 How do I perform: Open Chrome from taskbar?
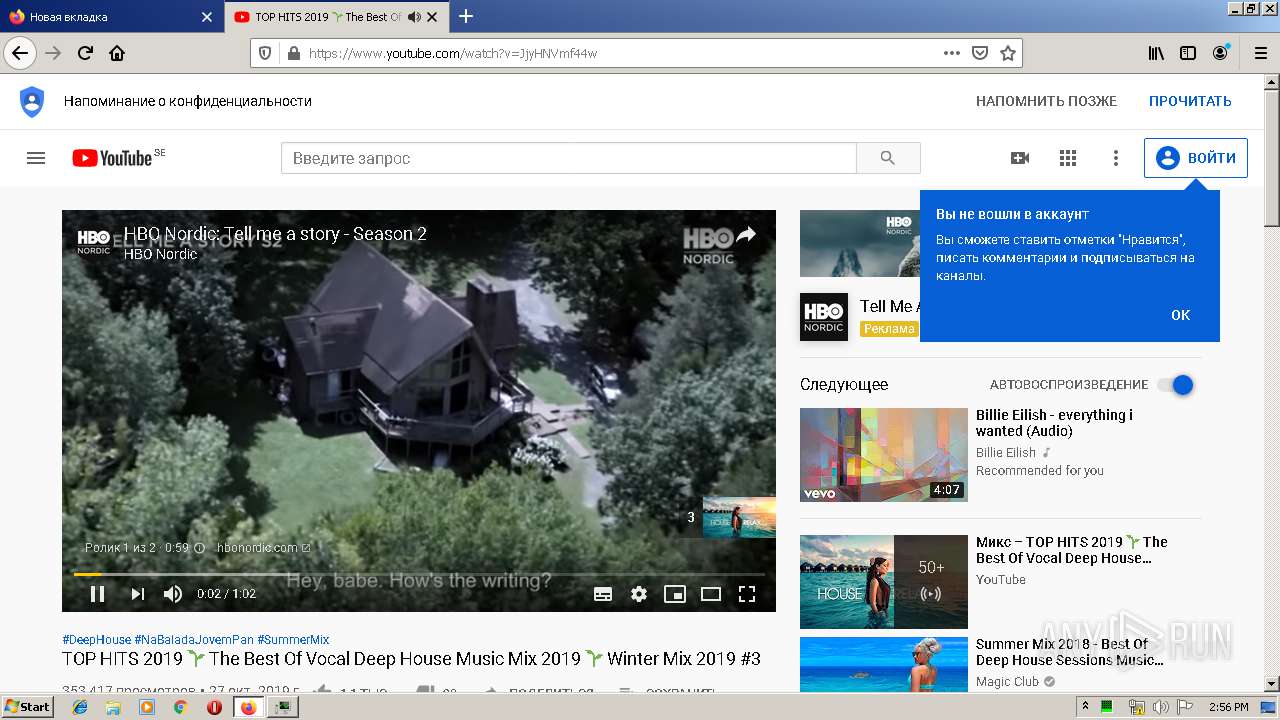[180, 707]
